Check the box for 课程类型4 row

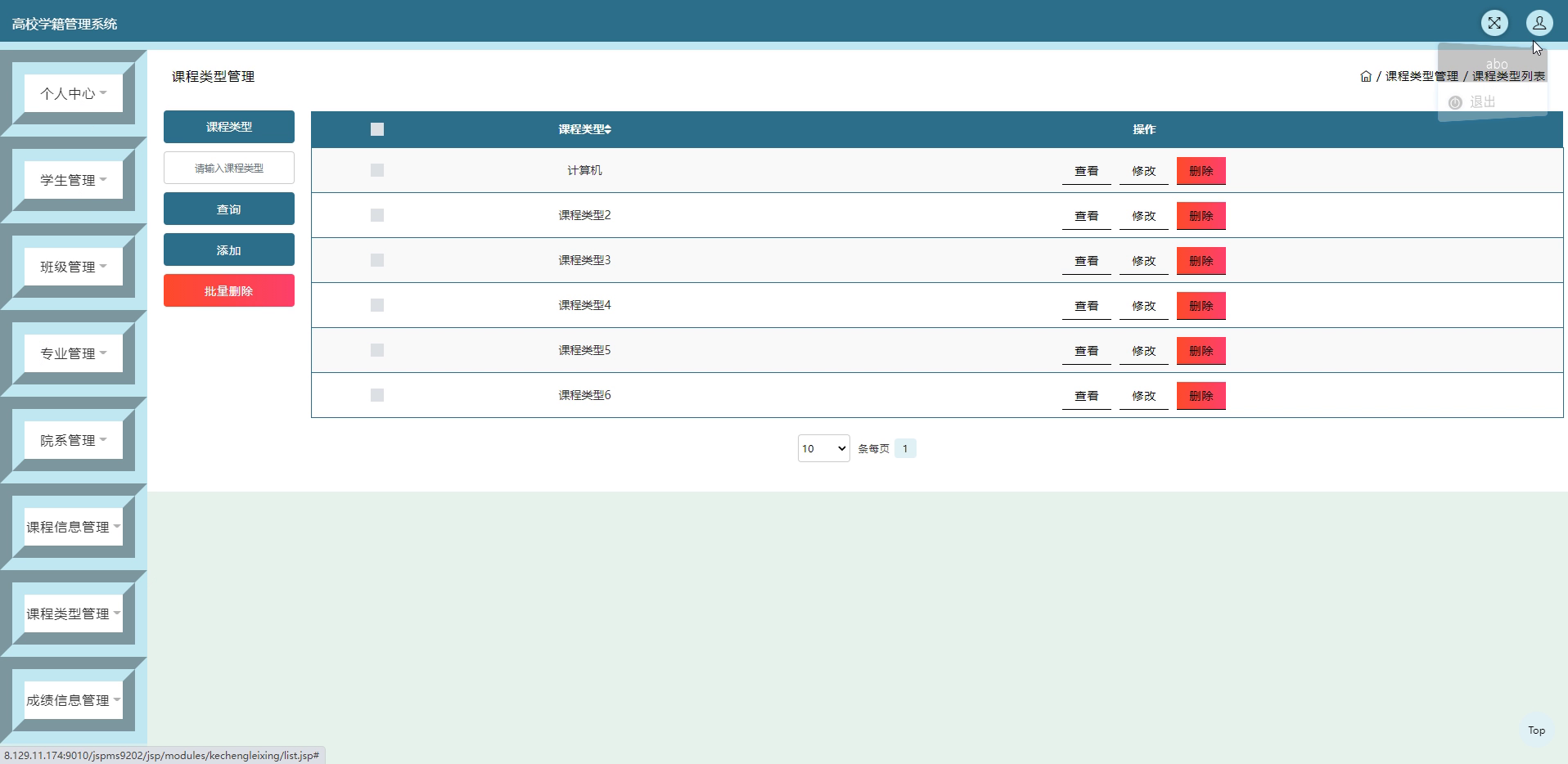pos(377,305)
